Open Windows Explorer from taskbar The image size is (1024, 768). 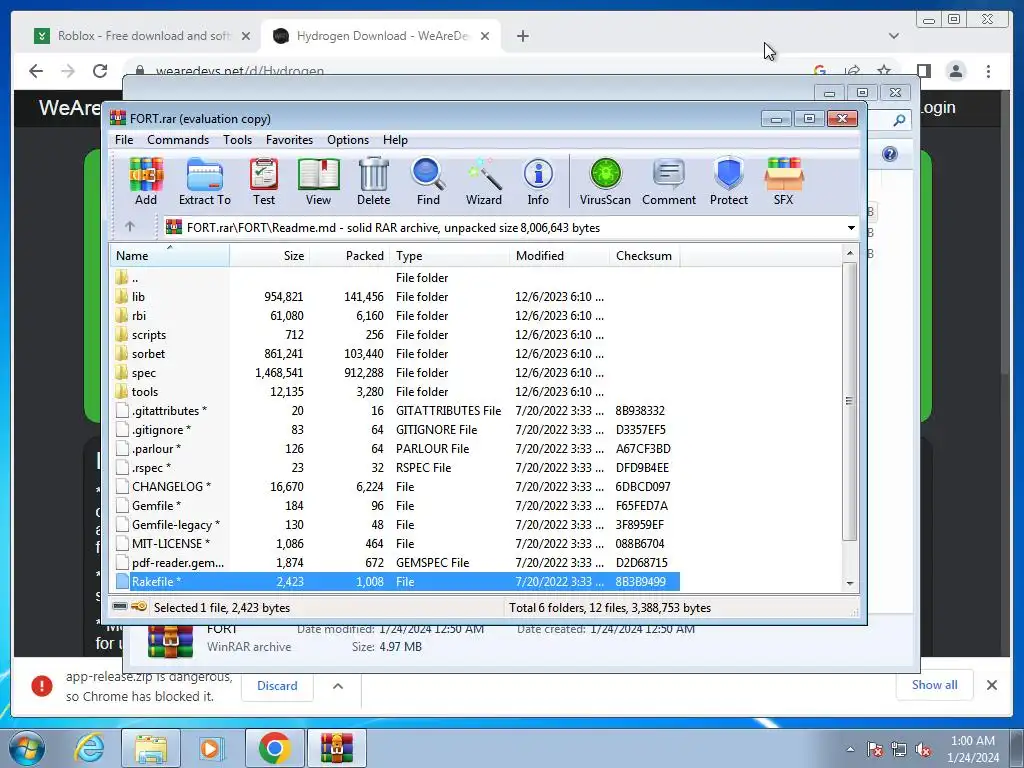click(151, 748)
